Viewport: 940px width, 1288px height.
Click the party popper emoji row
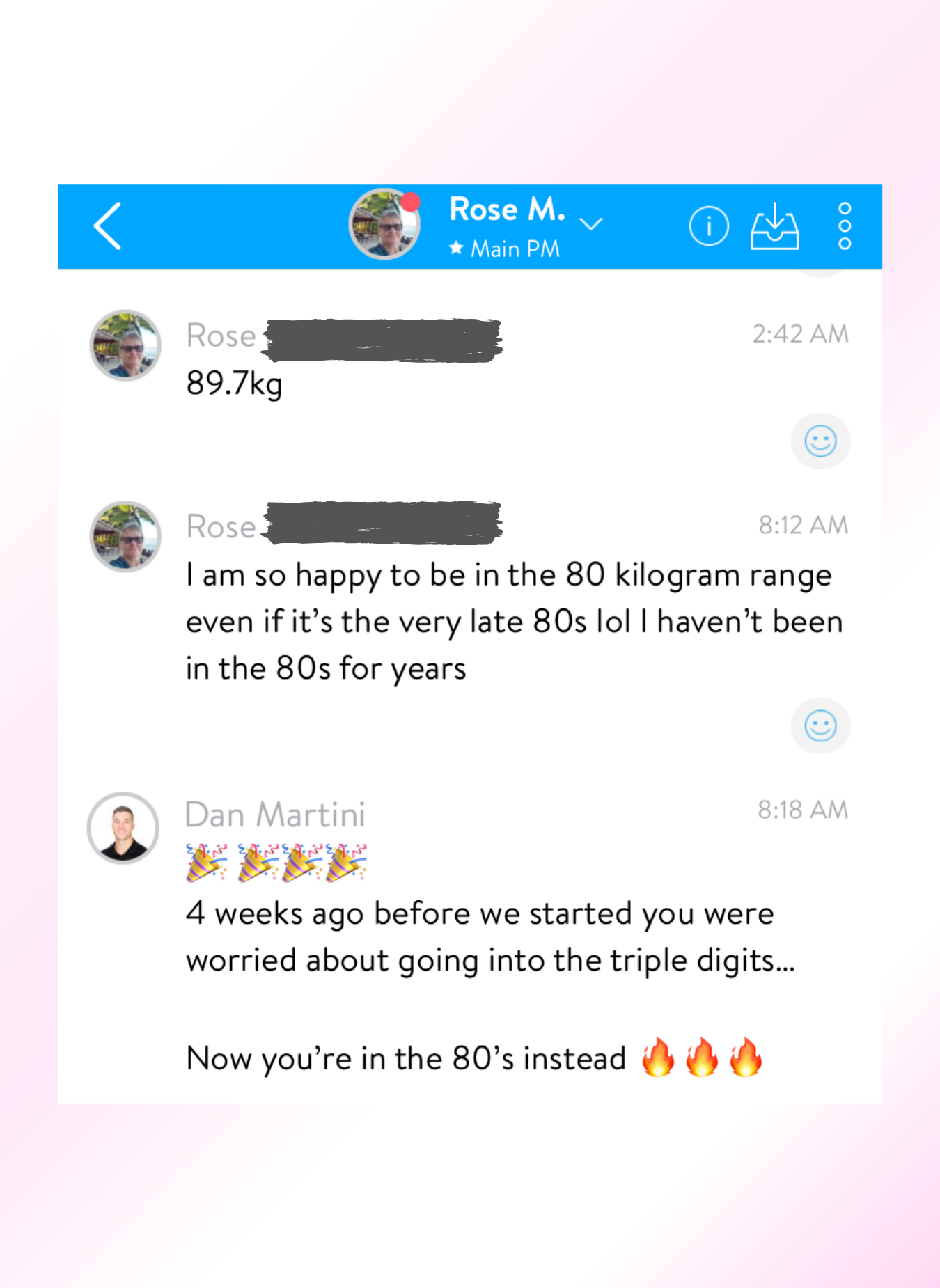pyautogui.click(x=276, y=863)
